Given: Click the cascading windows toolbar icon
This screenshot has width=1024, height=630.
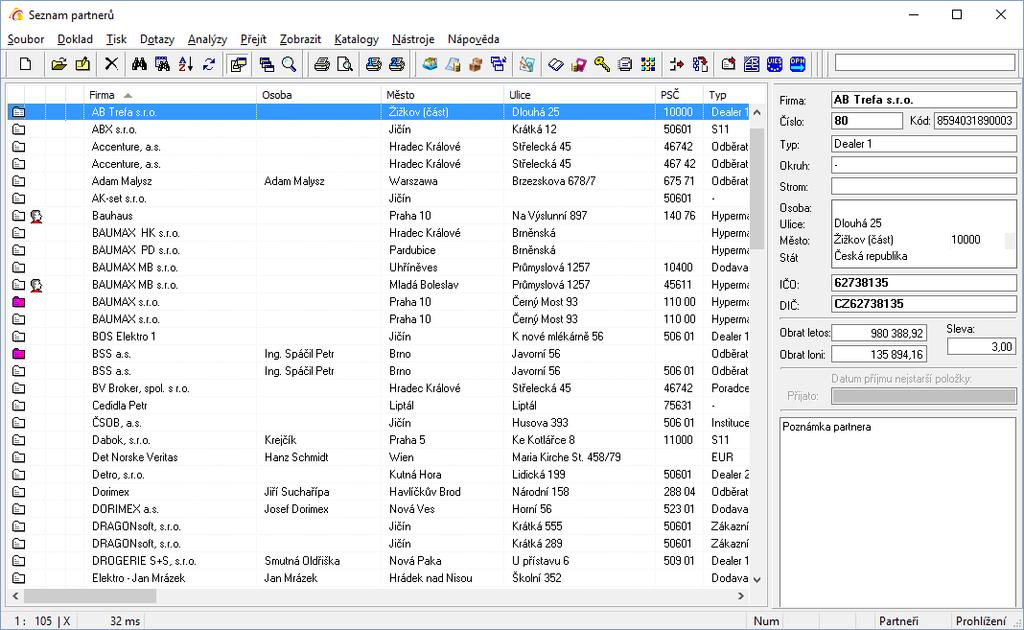Looking at the screenshot, I should (x=266, y=64).
